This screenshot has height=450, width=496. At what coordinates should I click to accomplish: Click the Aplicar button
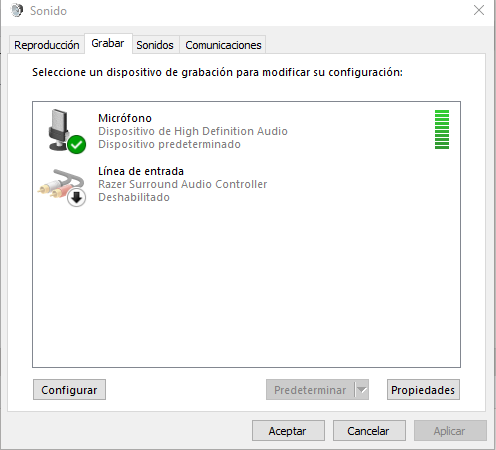(x=450, y=431)
